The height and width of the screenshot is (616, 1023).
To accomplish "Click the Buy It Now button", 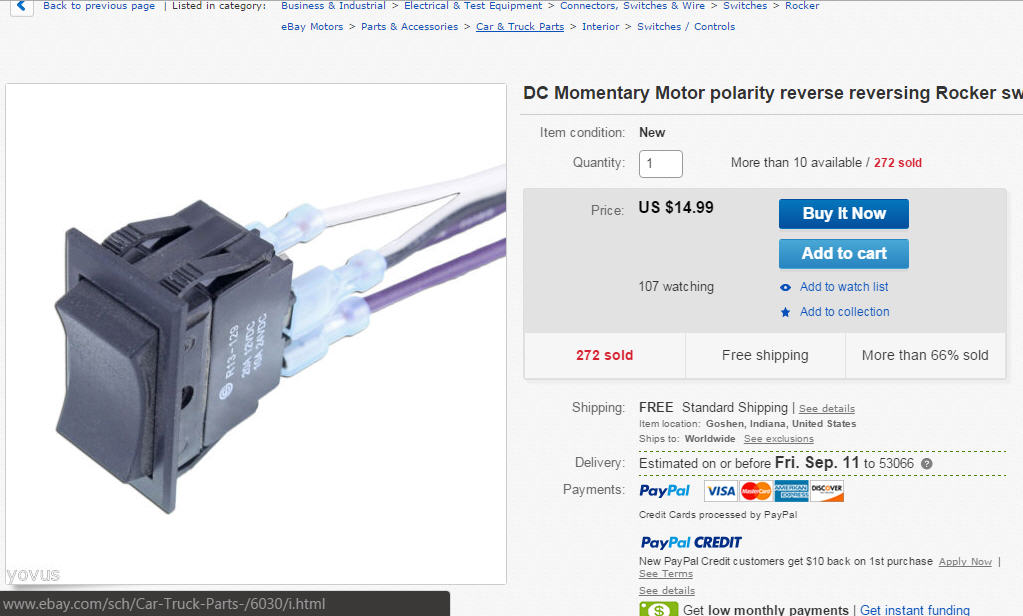I will click(x=844, y=213).
